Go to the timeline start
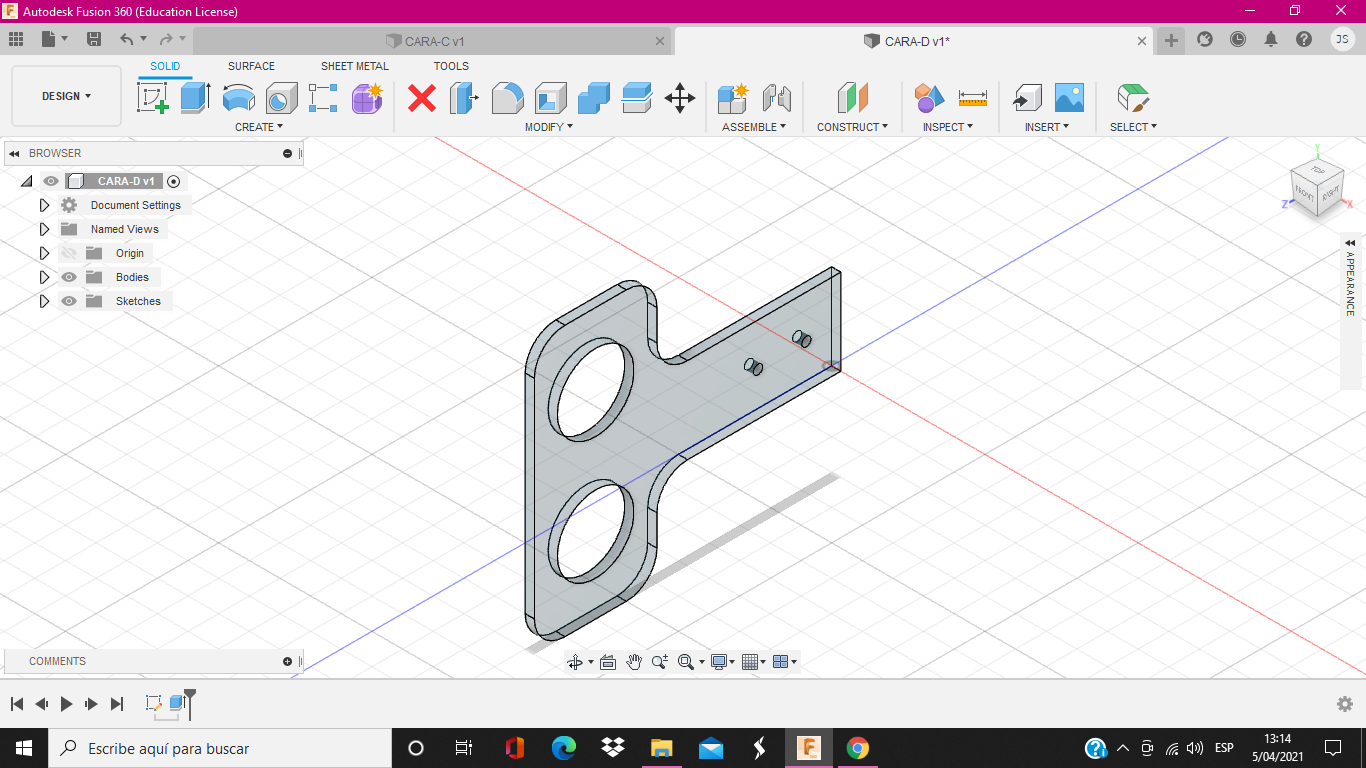Viewport: 1366px width, 768px height. tap(17, 704)
